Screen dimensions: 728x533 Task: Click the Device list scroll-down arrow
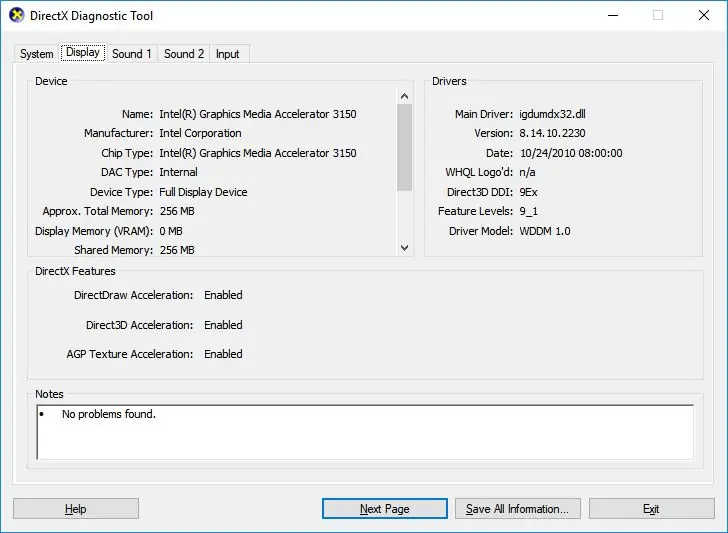(404, 248)
